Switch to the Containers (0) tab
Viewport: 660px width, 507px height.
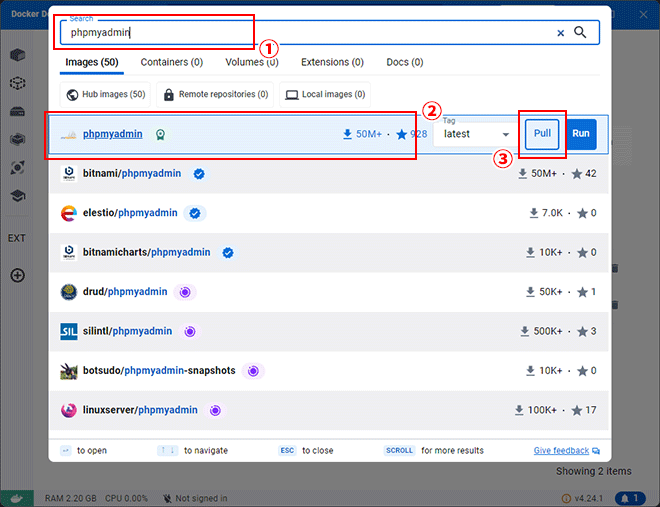click(x=172, y=62)
